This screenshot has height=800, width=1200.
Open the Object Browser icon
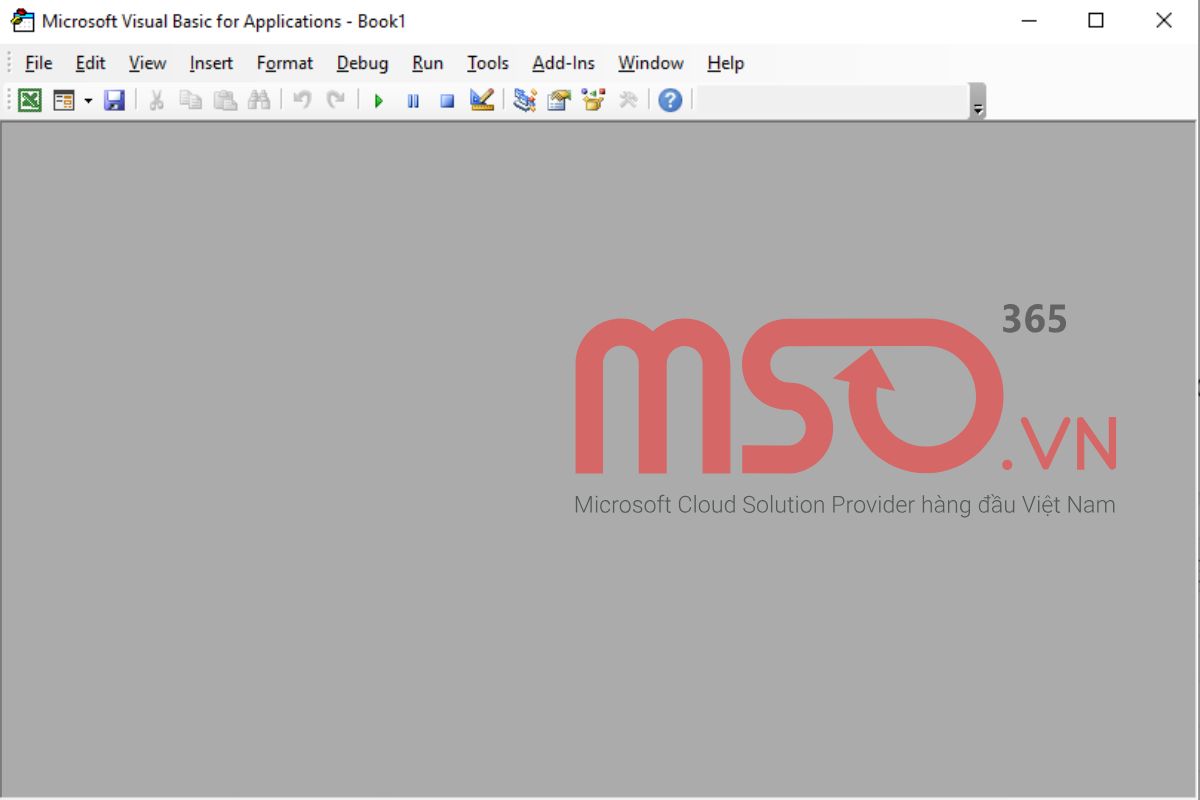tap(594, 100)
